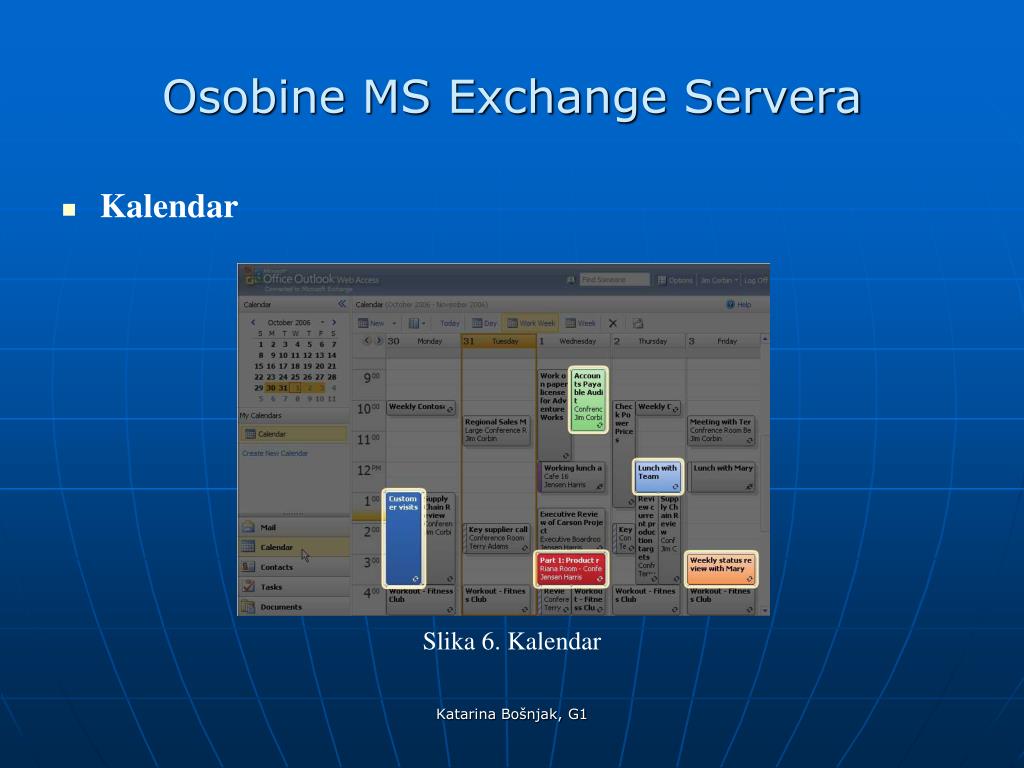Open the Key supplier call appointment
Screen dimensions: 1024x768
[x=496, y=538]
